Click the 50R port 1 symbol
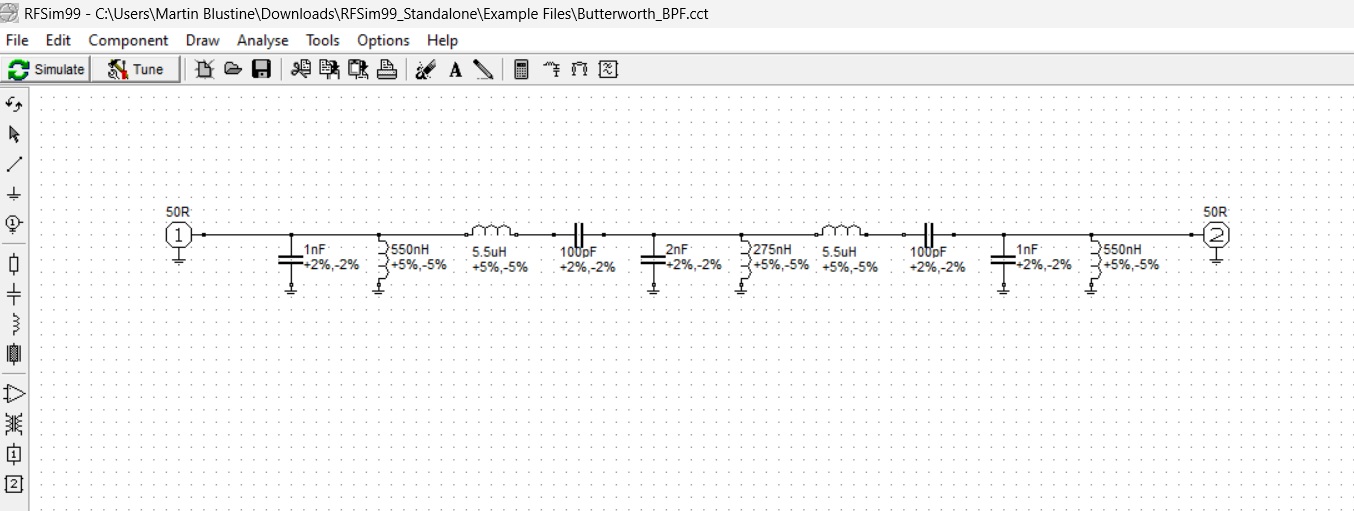The image size is (1354, 511). click(178, 236)
